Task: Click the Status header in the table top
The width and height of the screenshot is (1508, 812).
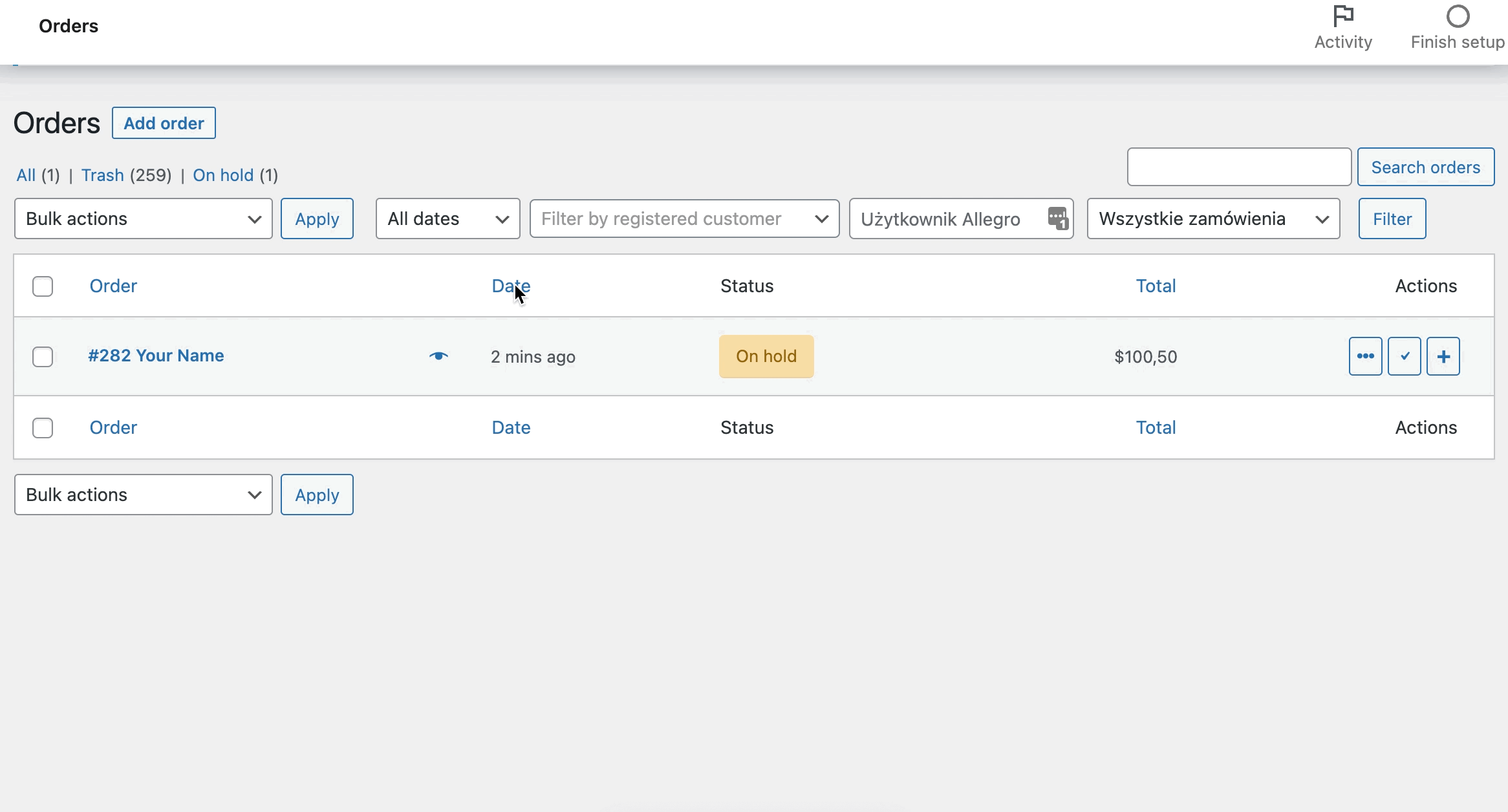Action: pos(747,286)
